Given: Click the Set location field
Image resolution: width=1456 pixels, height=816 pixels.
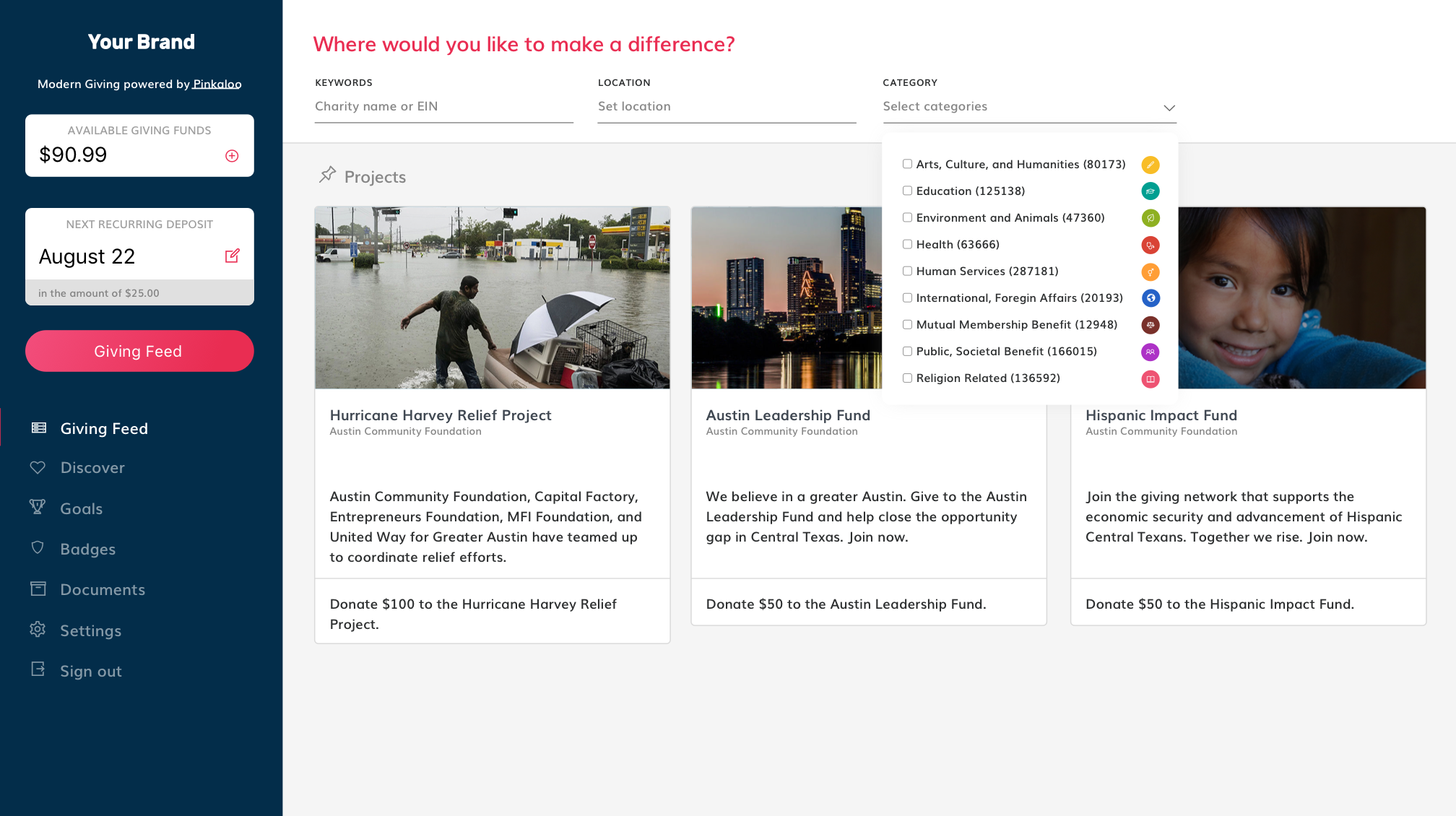Looking at the screenshot, I should tap(727, 107).
